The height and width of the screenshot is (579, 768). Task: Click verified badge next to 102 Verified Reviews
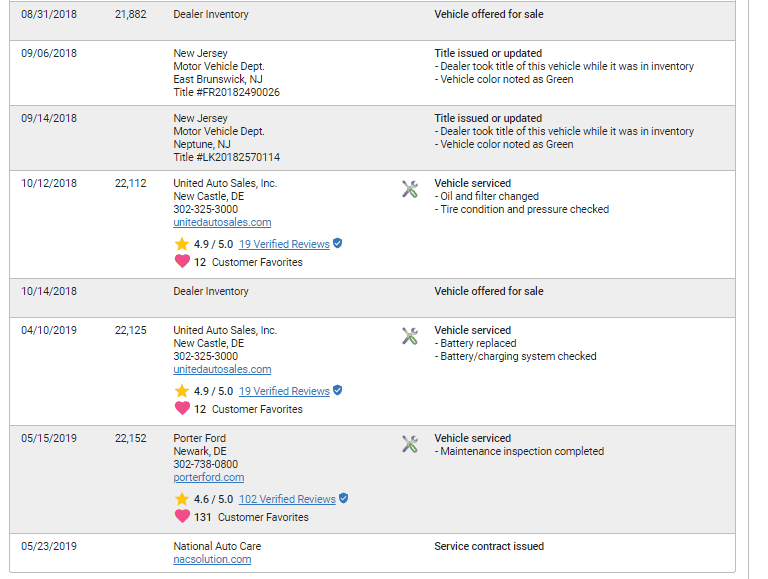(x=344, y=498)
